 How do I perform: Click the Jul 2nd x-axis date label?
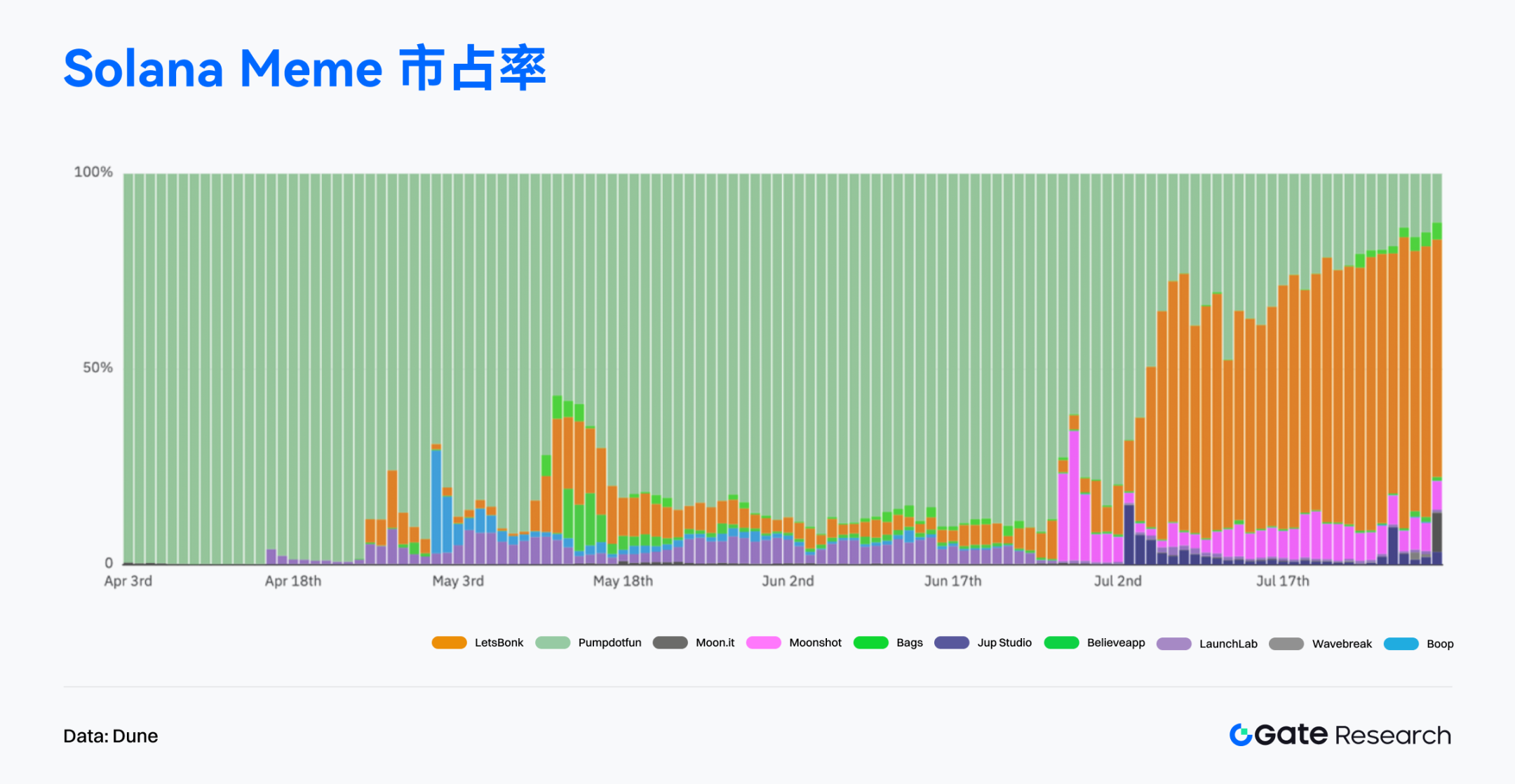point(1117,581)
